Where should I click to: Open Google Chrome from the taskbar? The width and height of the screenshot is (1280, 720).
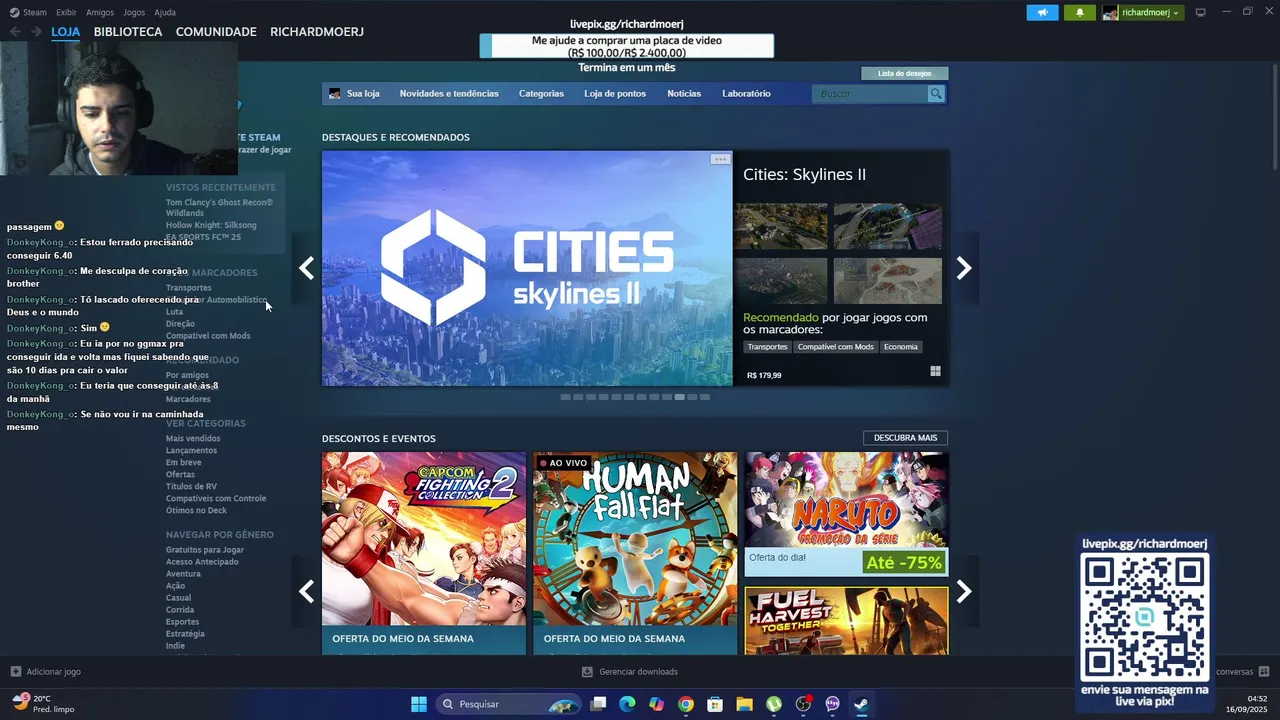coord(685,704)
